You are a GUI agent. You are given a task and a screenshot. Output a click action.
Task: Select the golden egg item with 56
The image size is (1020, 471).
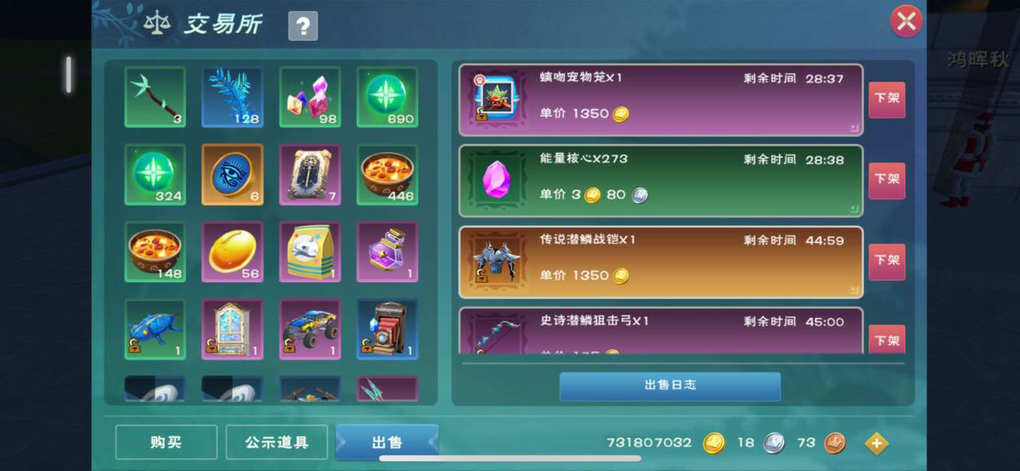click(232, 252)
